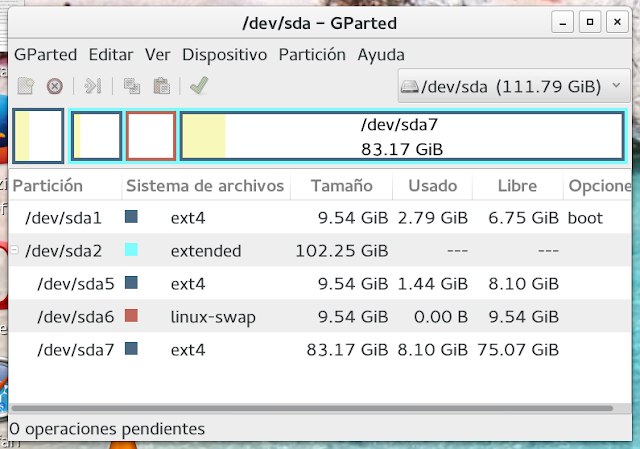This screenshot has height=449, width=640.
Task: Click the ext4 color swatch for /dev/sda7
Action: pyautogui.click(x=131, y=349)
